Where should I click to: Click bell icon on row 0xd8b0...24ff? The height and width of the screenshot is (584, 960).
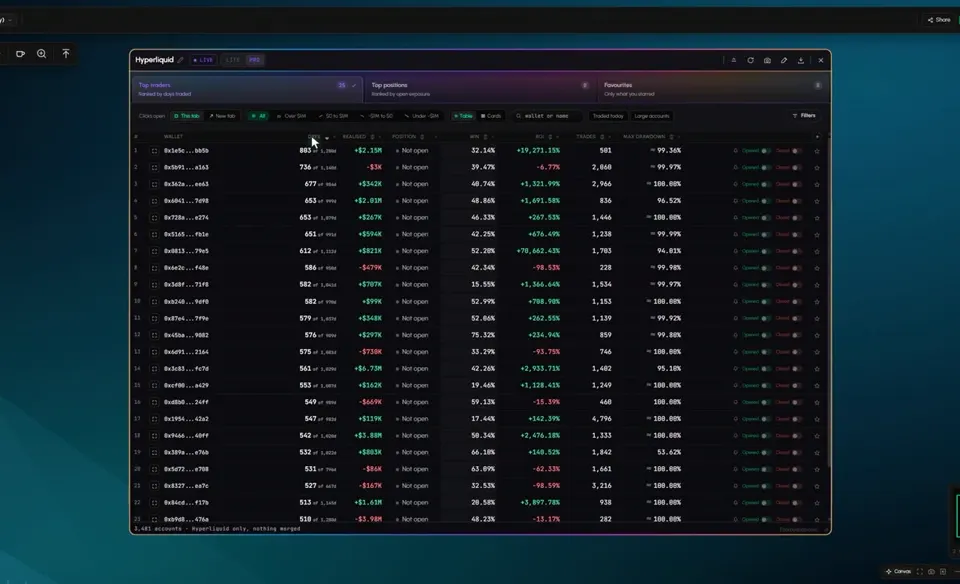click(x=735, y=402)
